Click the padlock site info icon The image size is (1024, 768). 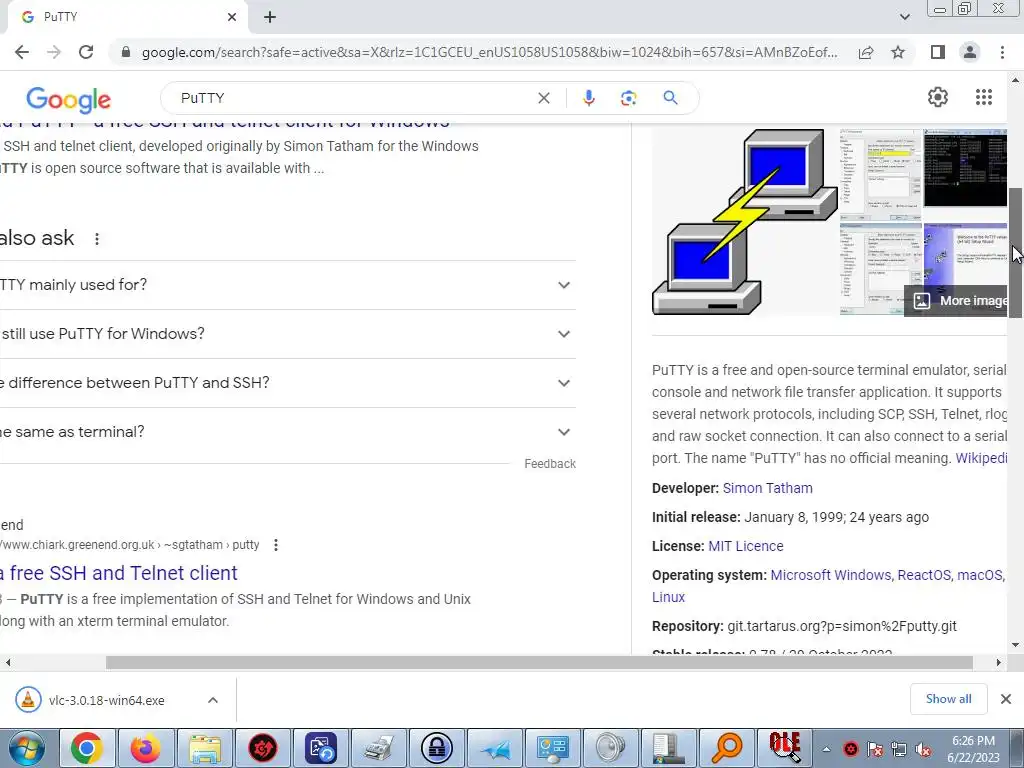pos(126,52)
